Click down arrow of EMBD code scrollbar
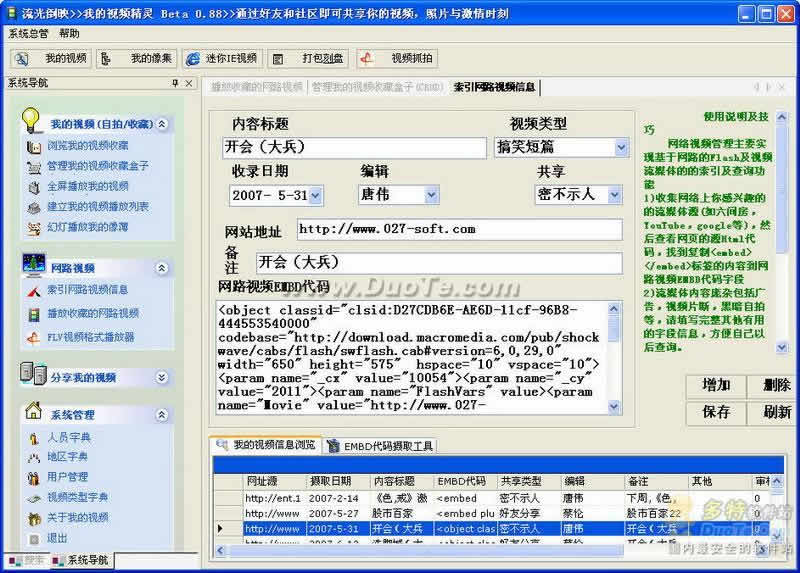 pos(614,407)
